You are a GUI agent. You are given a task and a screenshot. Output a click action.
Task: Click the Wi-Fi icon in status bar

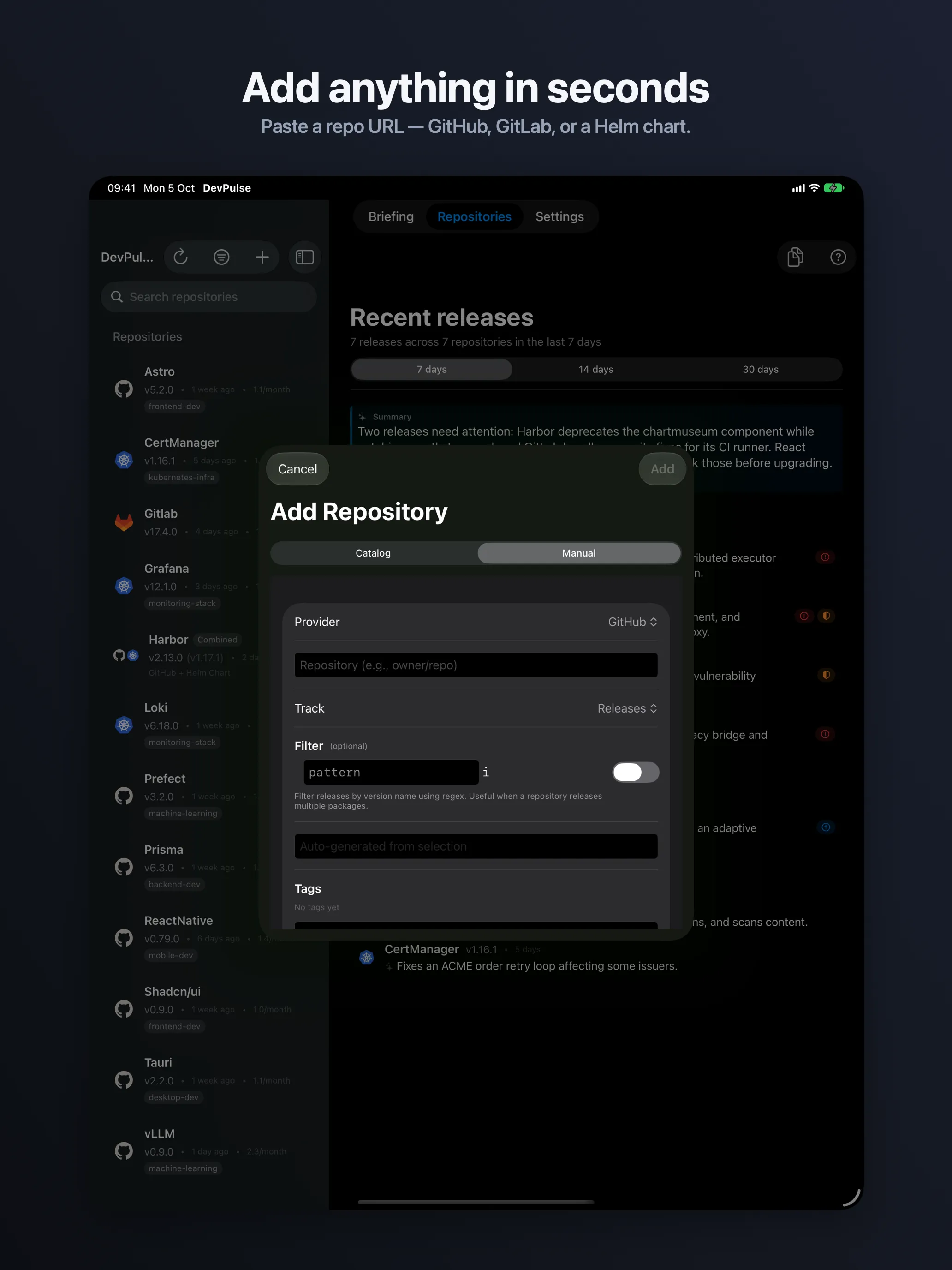pyautogui.click(x=814, y=188)
